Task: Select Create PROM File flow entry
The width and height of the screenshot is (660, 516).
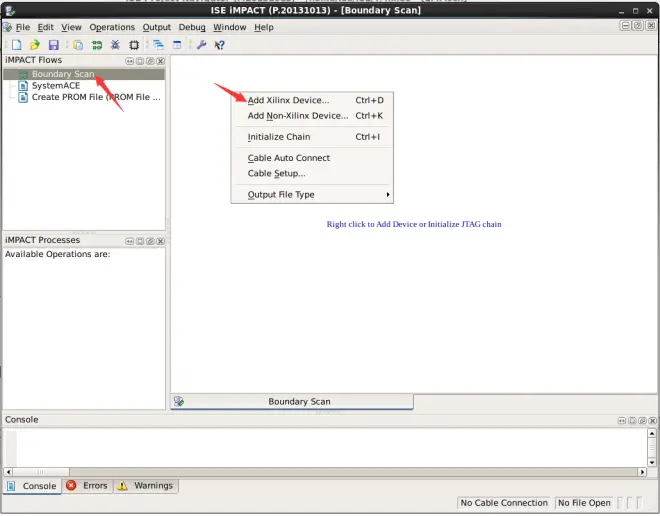Action: point(95,97)
